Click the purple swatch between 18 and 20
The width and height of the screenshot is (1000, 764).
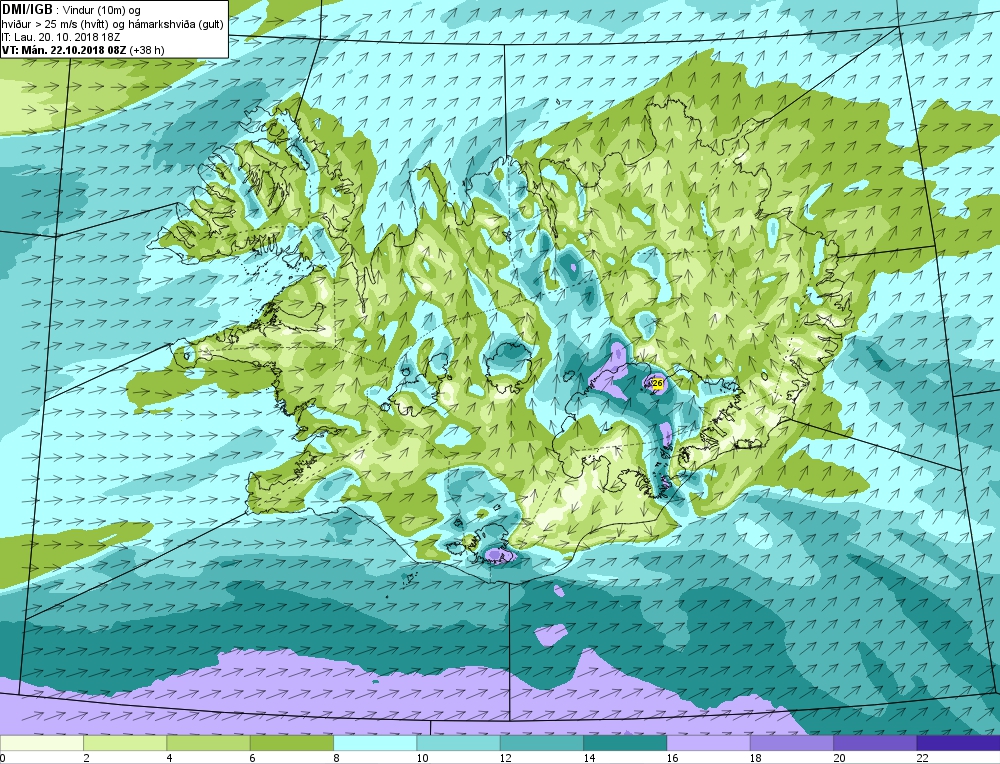791,743
